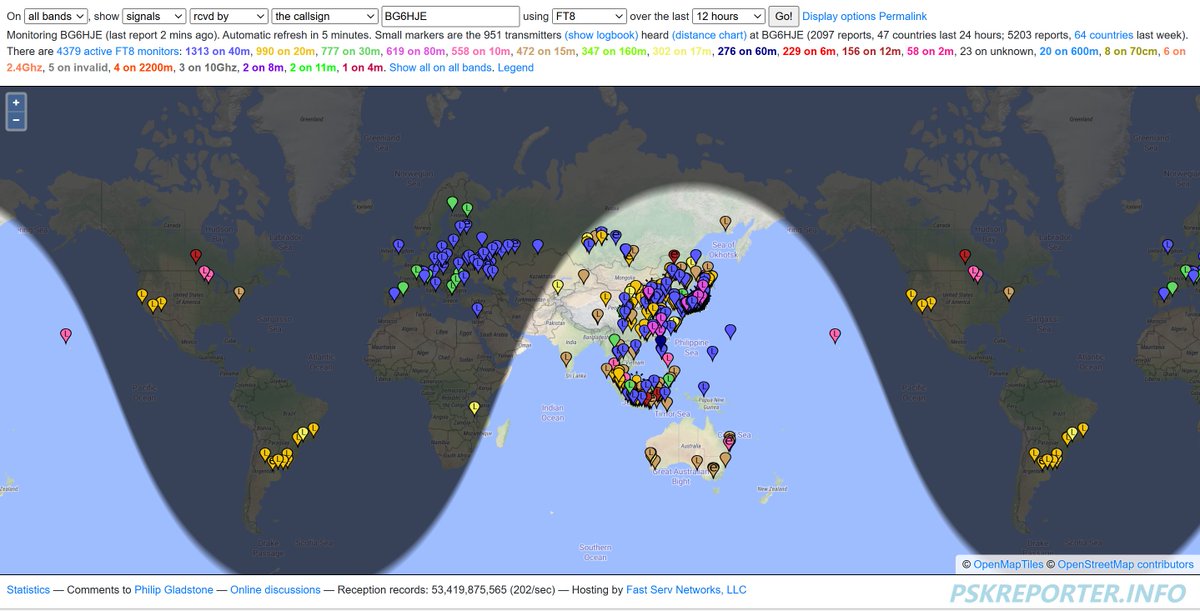Open the 'all bands' band dropdown
1200x611 pixels.
click(57, 17)
